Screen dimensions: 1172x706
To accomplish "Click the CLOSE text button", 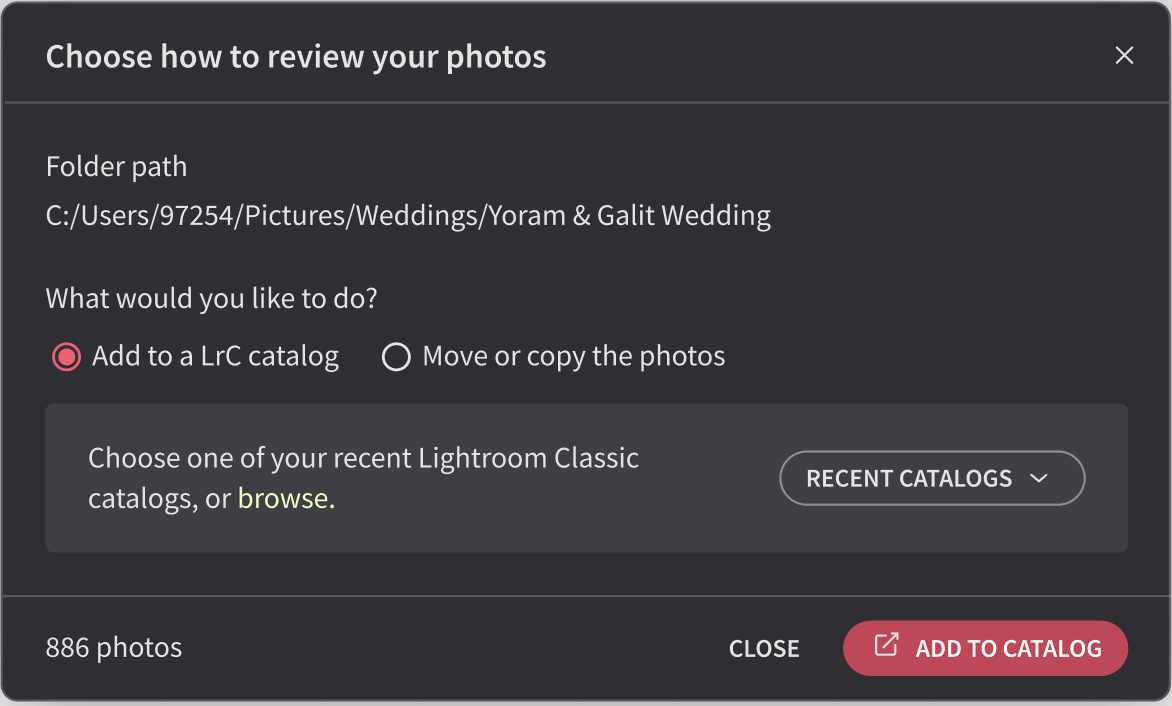I will tap(764, 648).
